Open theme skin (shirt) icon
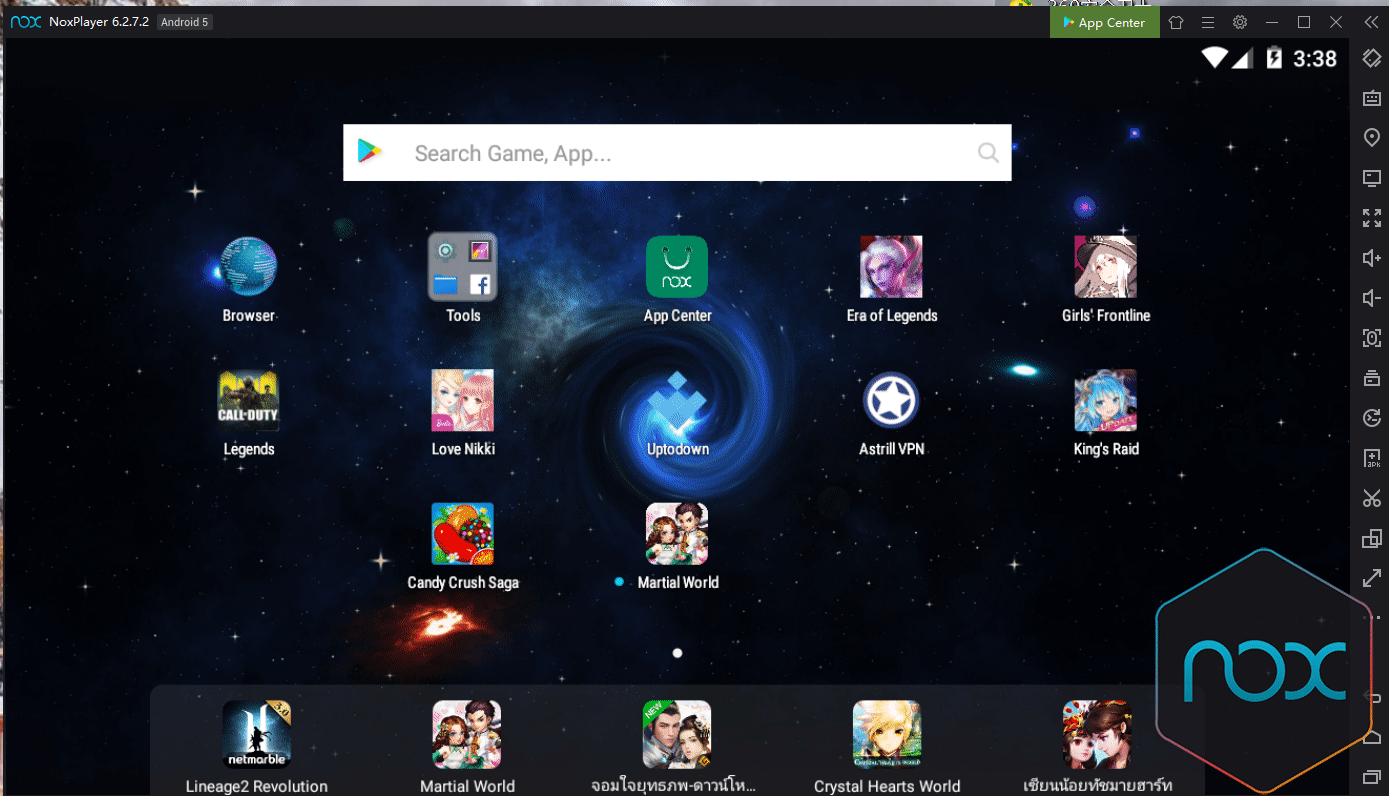The height and width of the screenshot is (796, 1389). 1176,22
